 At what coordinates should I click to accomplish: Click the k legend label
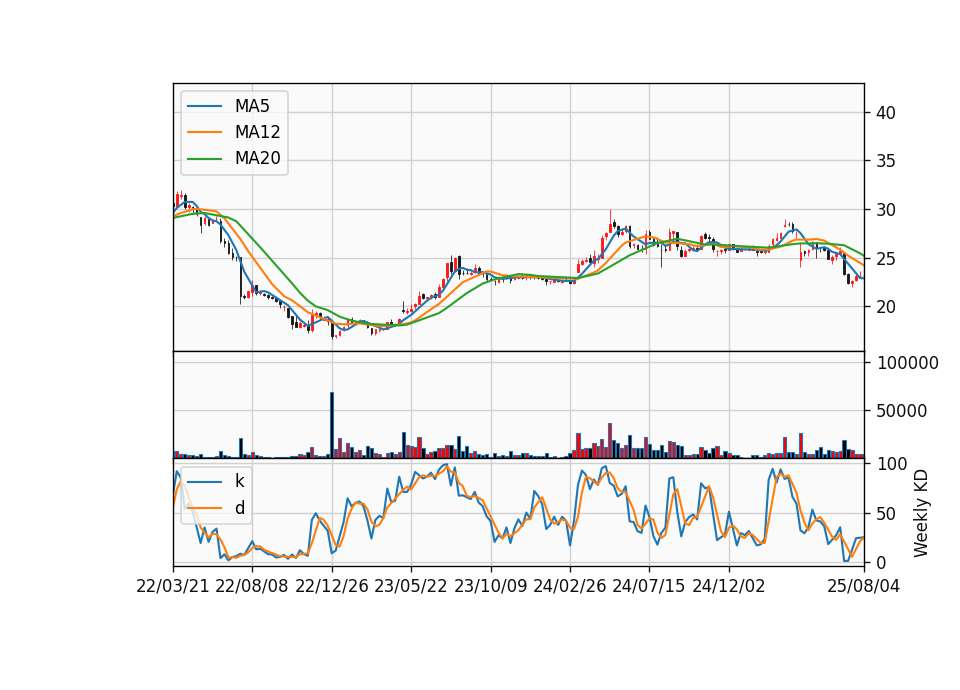[239, 481]
